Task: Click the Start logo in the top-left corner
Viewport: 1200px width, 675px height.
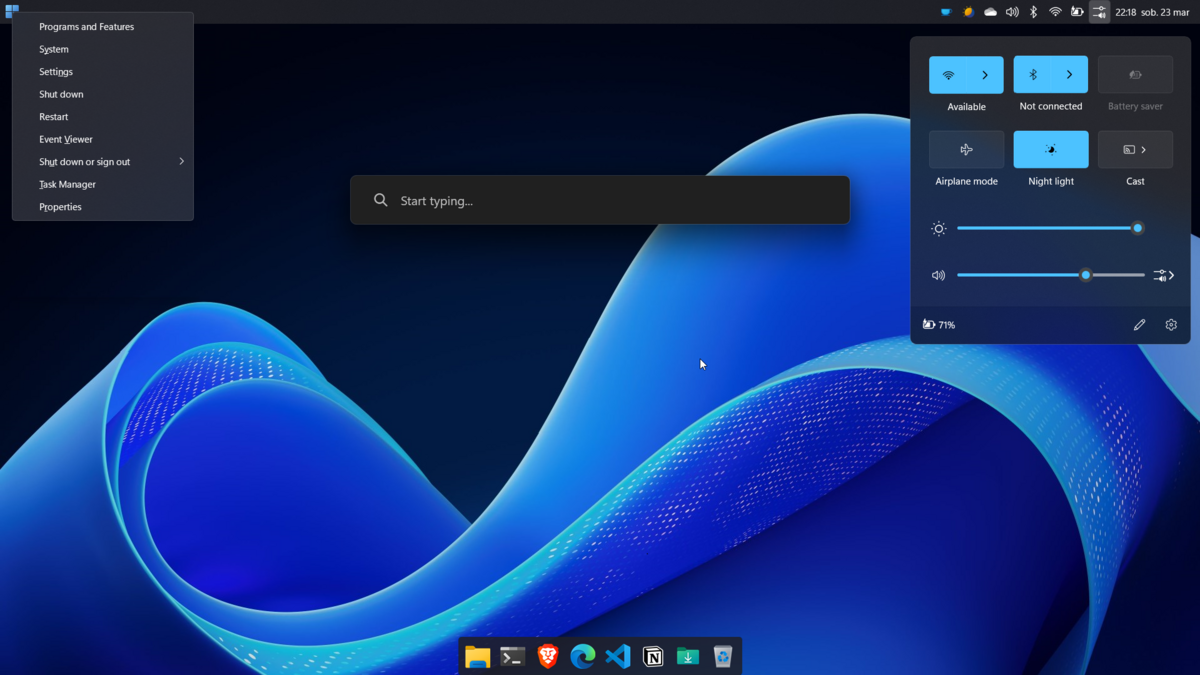Action: (12, 12)
